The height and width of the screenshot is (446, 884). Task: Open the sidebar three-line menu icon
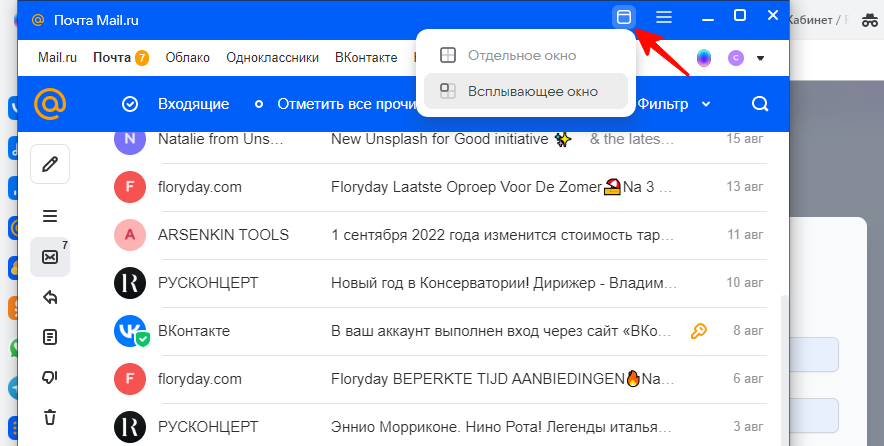coord(50,216)
